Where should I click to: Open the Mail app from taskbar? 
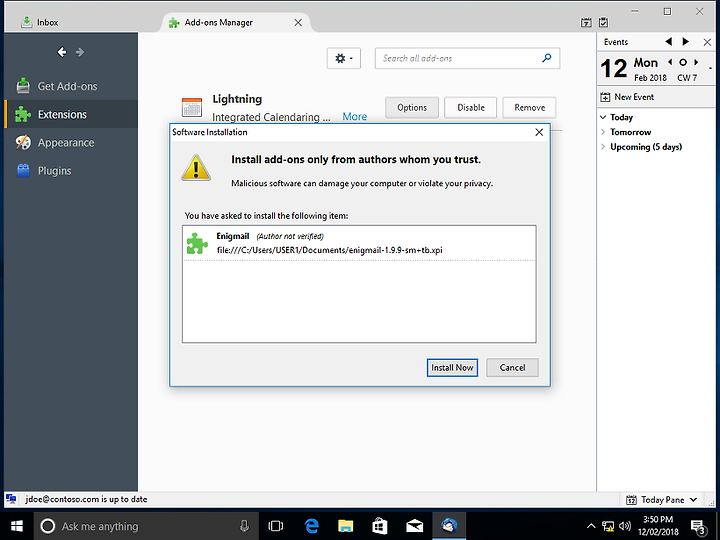pyautogui.click(x=415, y=526)
